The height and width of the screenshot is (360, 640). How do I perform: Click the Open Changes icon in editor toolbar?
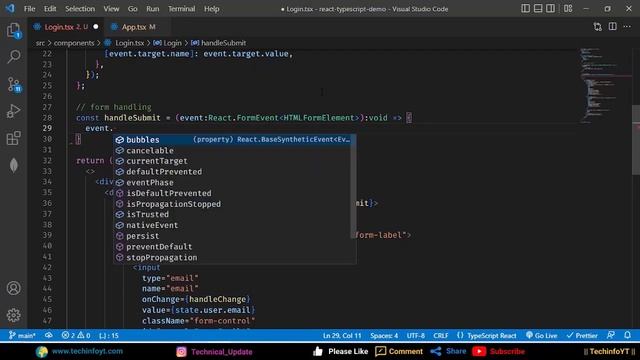click(598, 27)
